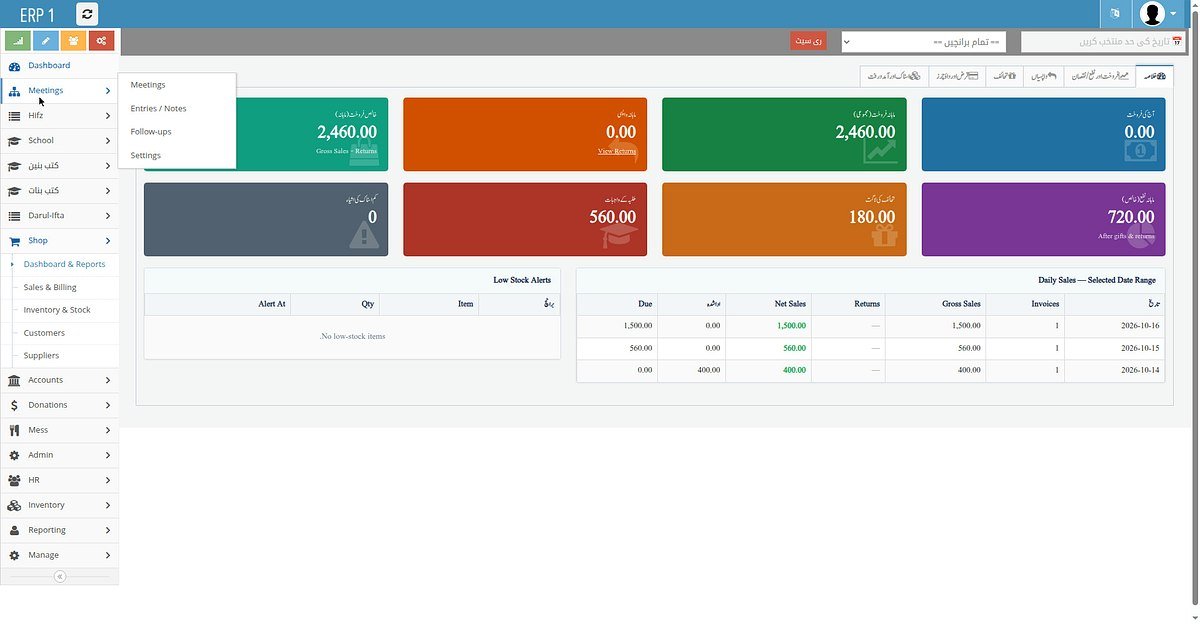Click the School graduation cap icon
This screenshot has height=625, width=1200.
[14, 141]
